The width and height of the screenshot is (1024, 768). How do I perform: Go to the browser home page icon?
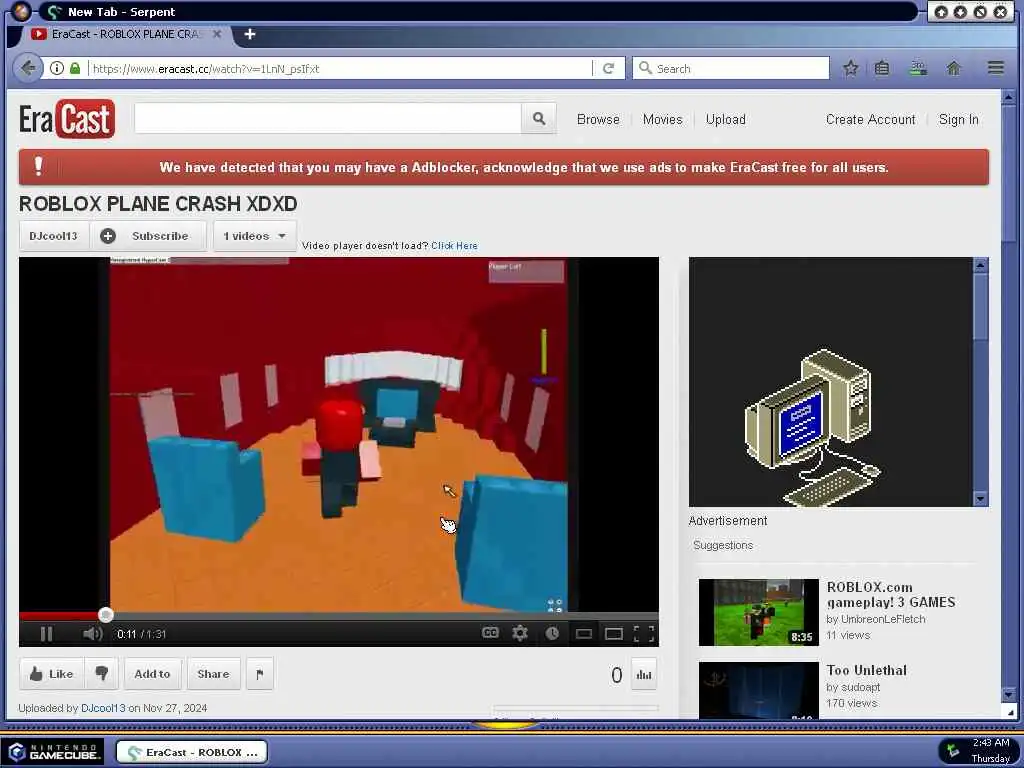953,68
